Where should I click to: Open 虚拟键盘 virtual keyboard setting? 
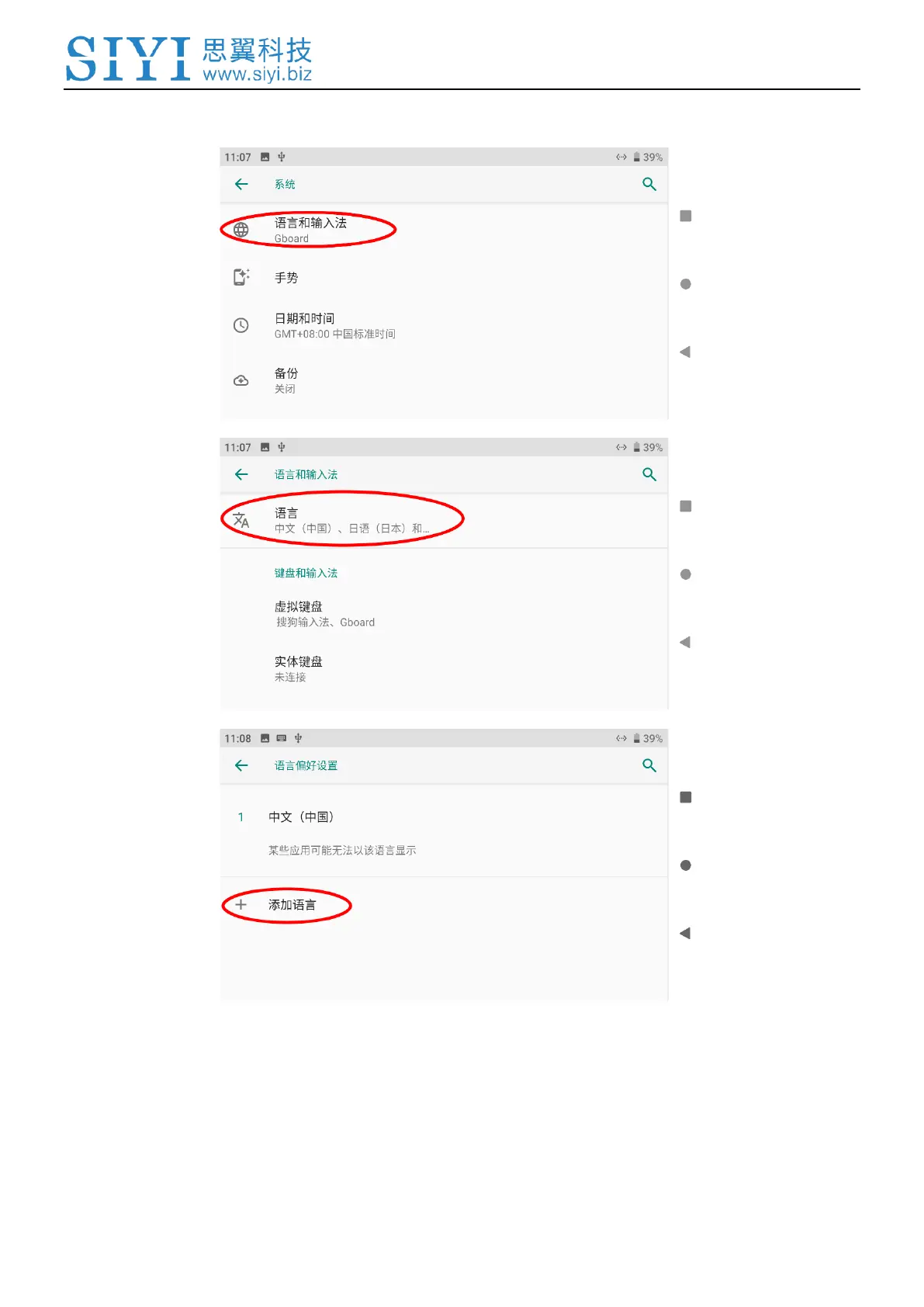(x=444, y=613)
